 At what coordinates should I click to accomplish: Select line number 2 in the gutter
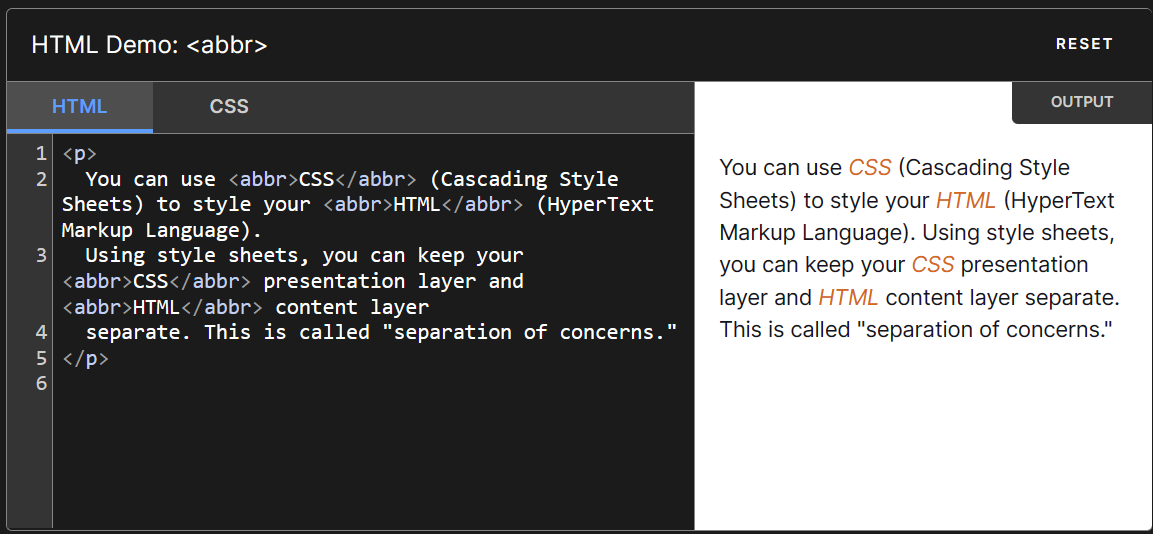41,180
